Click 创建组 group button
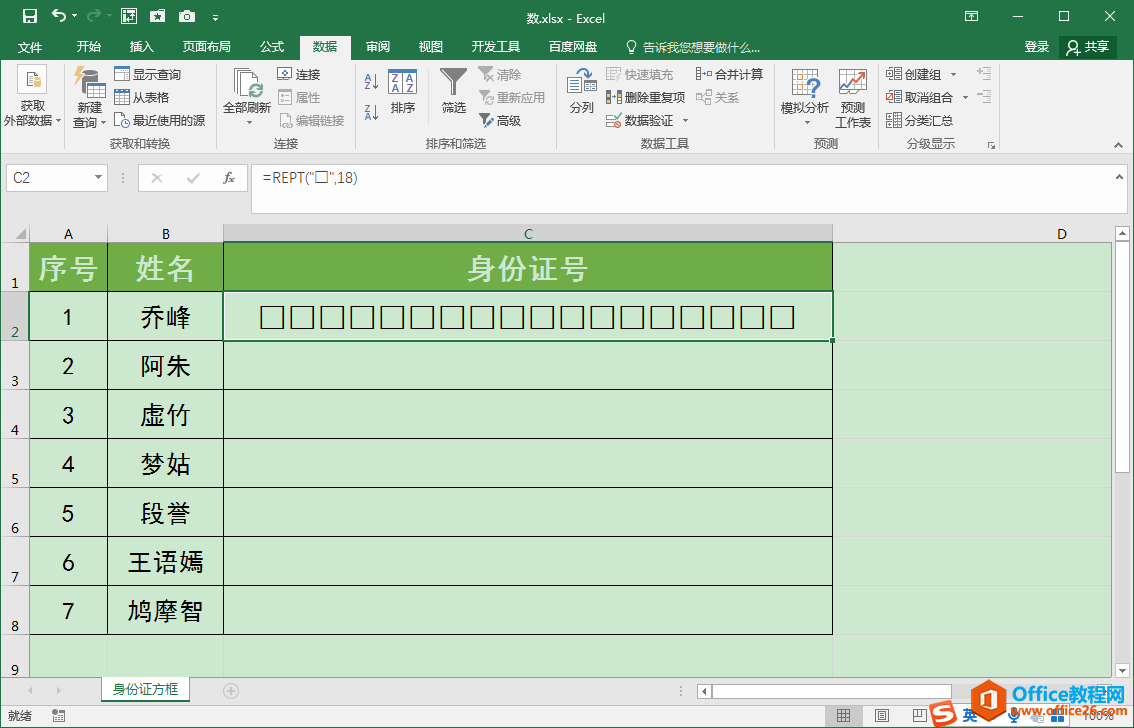 [914, 74]
